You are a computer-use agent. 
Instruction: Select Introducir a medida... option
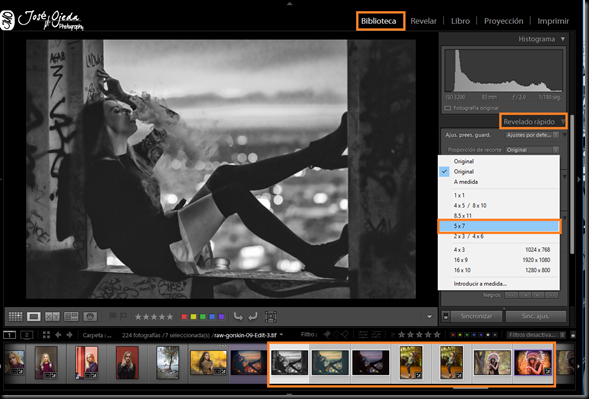(499, 284)
